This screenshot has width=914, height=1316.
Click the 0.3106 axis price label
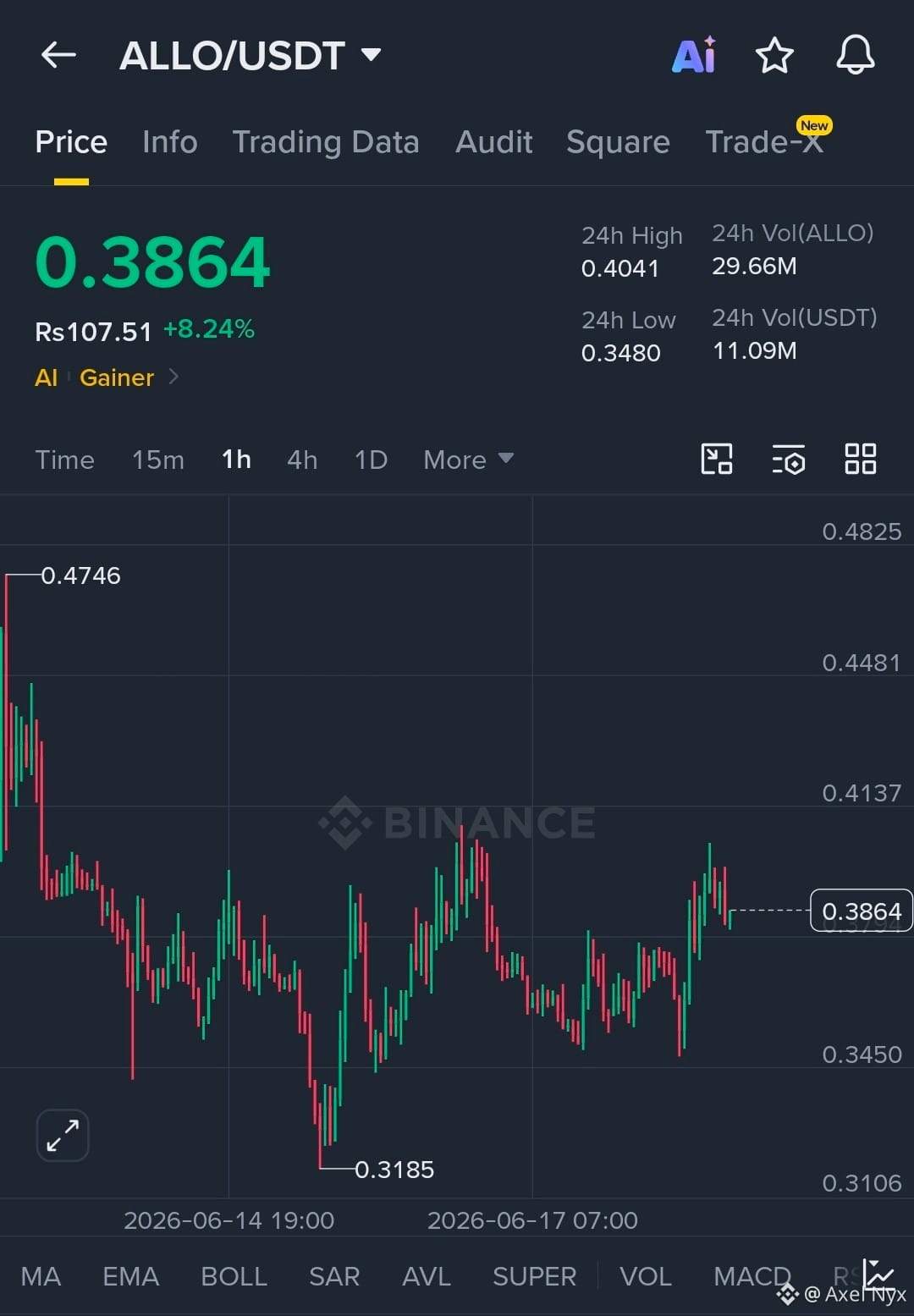click(862, 1183)
